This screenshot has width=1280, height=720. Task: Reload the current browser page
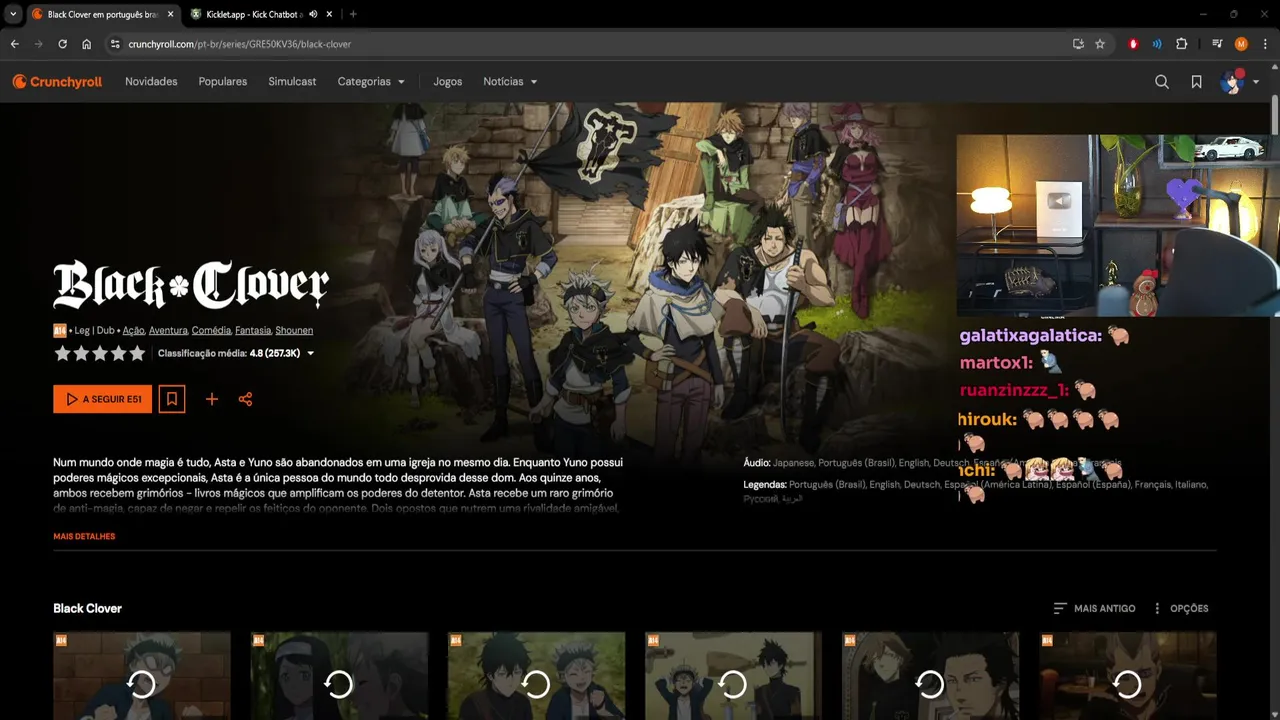(x=62, y=44)
